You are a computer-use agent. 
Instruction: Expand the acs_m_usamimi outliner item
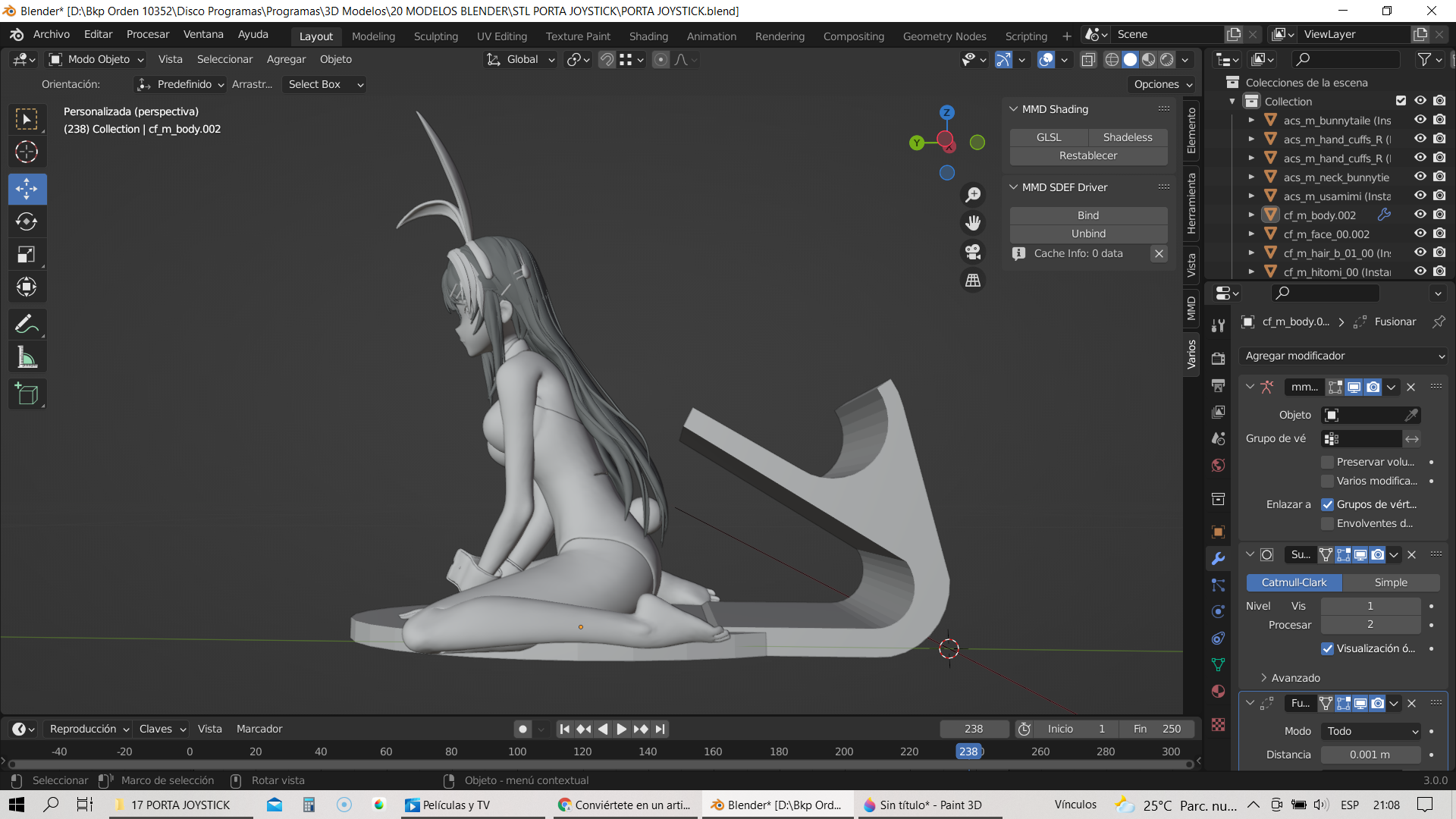click(x=1252, y=196)
